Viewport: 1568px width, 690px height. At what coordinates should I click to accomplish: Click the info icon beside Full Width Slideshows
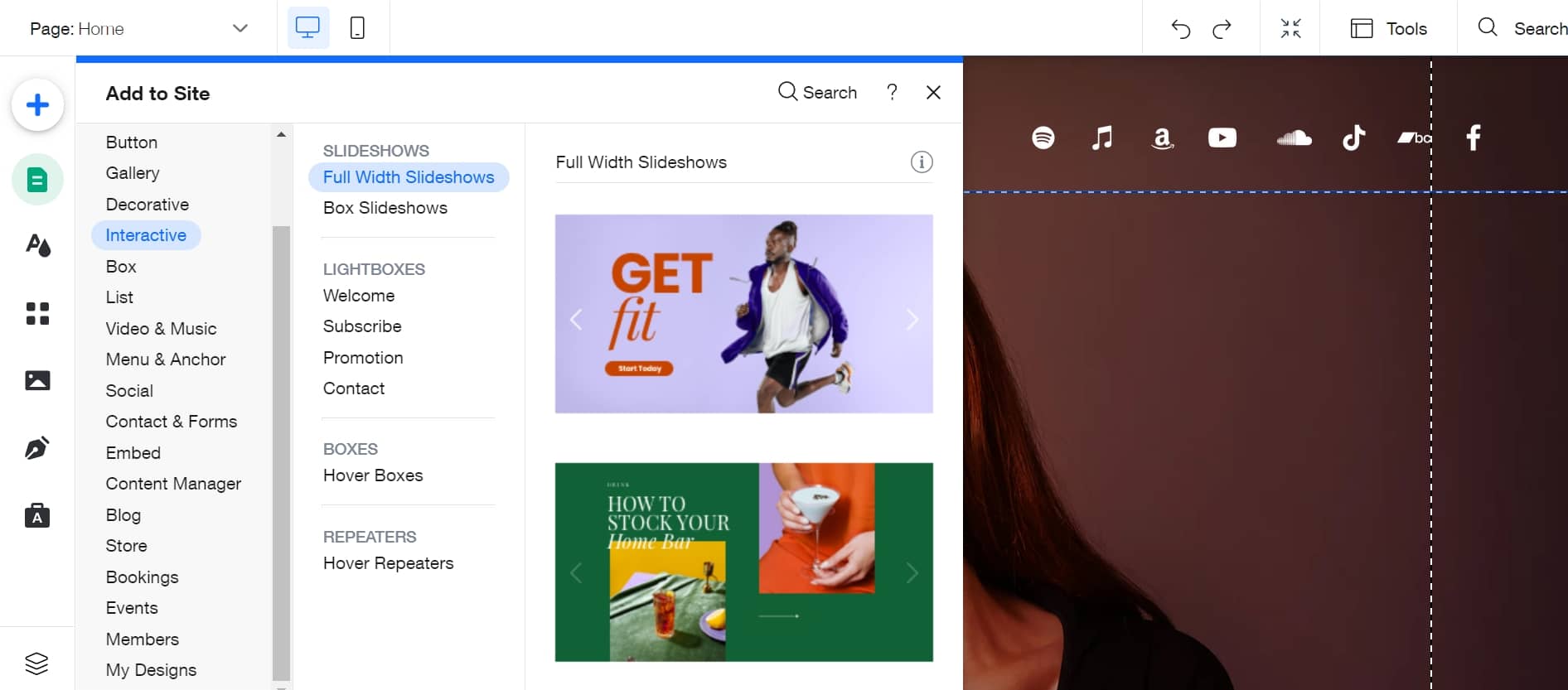tap(922, 162)
